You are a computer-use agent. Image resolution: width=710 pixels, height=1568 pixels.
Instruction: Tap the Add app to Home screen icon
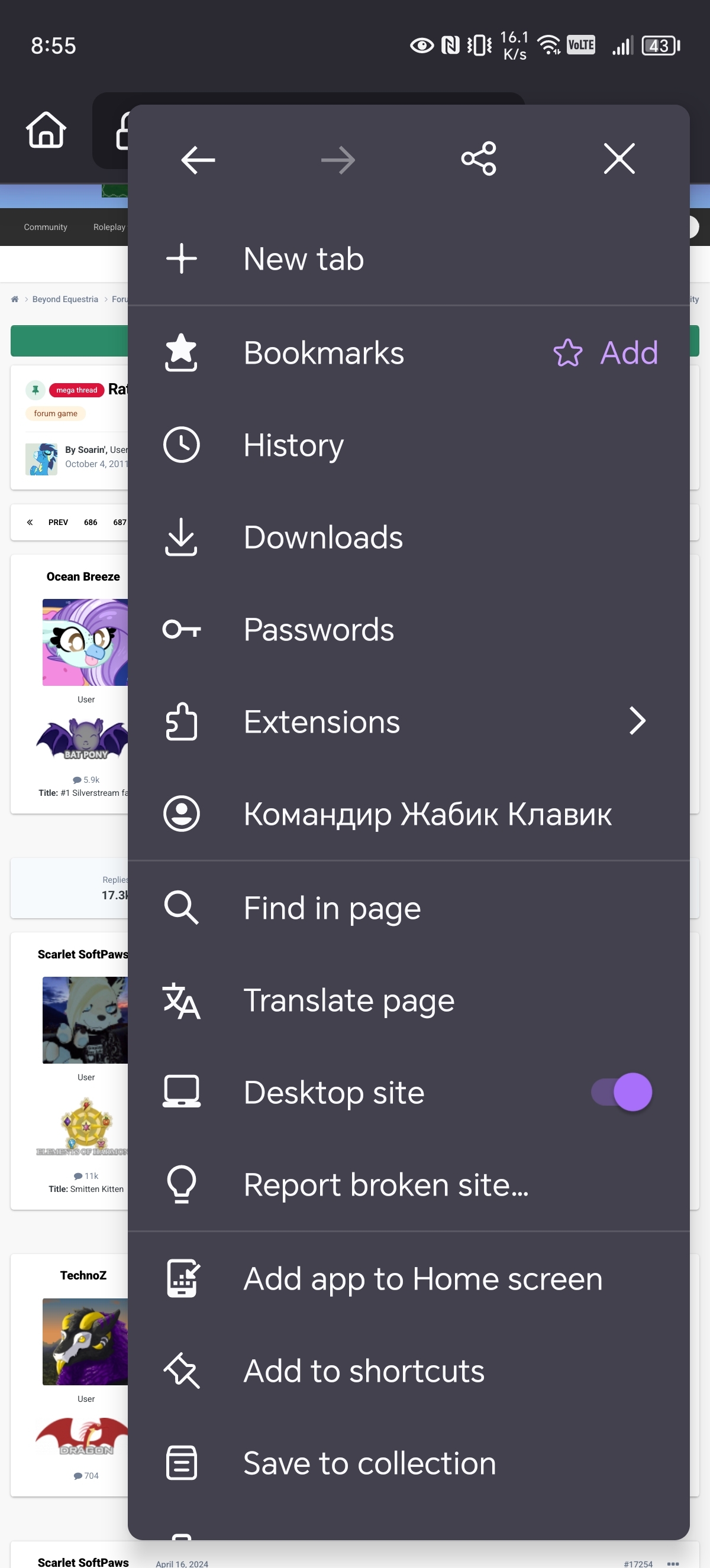pos(183,1278)
